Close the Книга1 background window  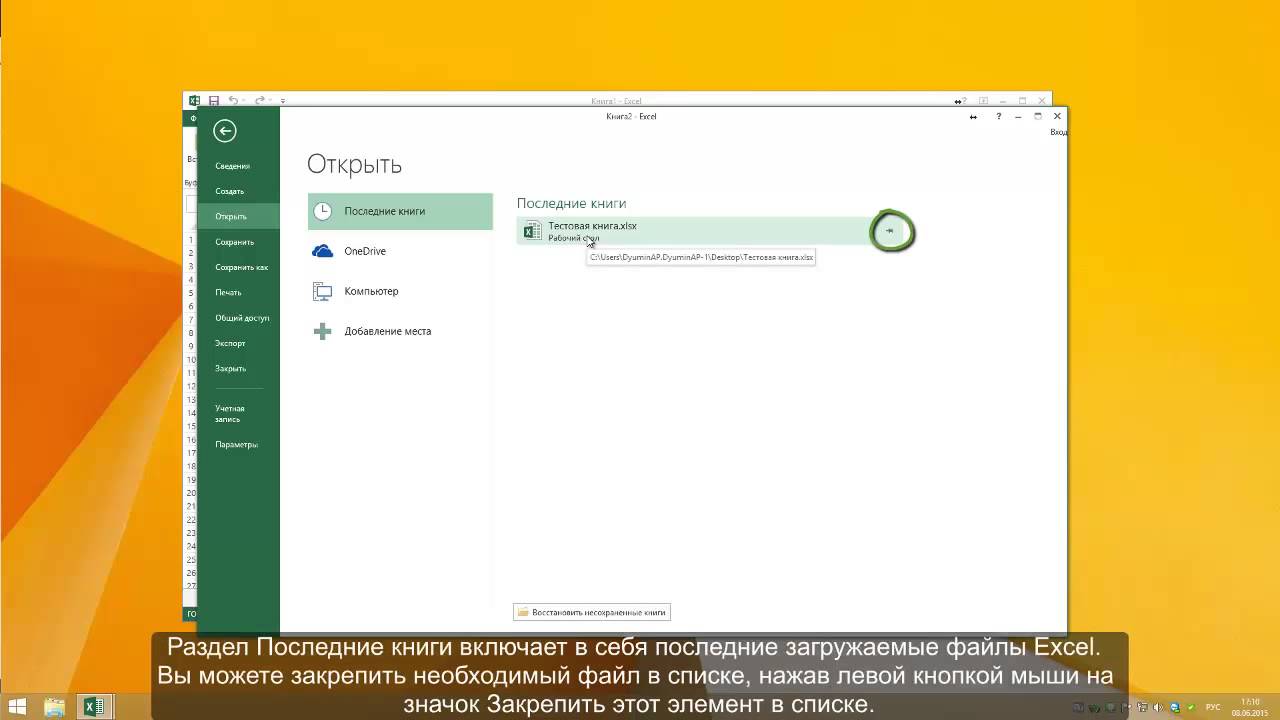point(1043,101)
